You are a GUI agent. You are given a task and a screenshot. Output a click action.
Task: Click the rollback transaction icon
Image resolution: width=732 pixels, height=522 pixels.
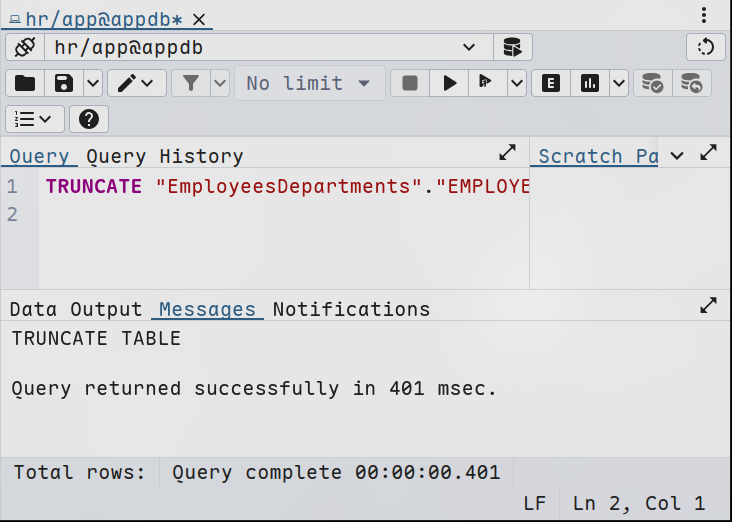691,83
